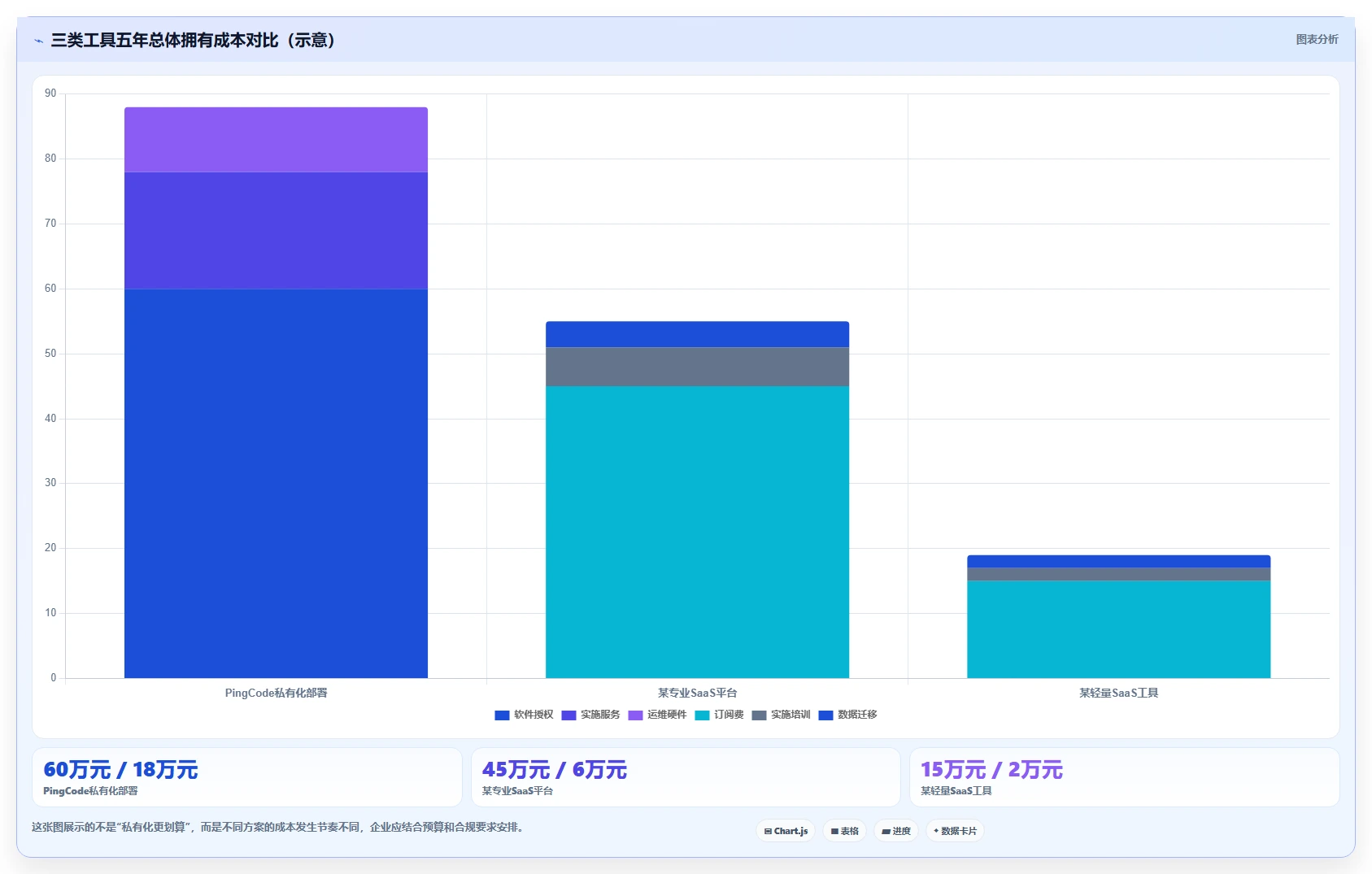
Task: Hide the 软件授权 series via legend label
Action: click(534, 715)
